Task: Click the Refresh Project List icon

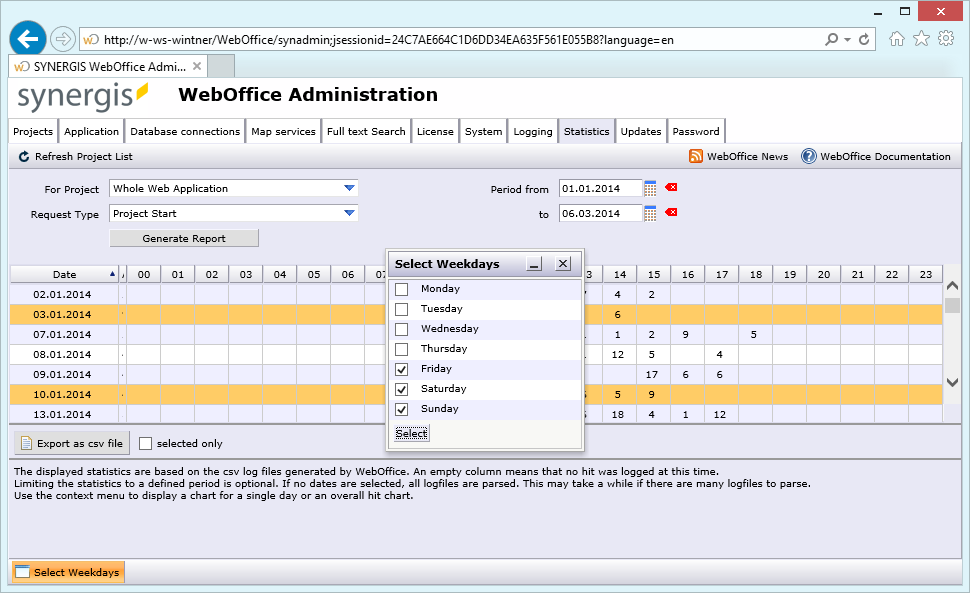Action: click(24, 157)
